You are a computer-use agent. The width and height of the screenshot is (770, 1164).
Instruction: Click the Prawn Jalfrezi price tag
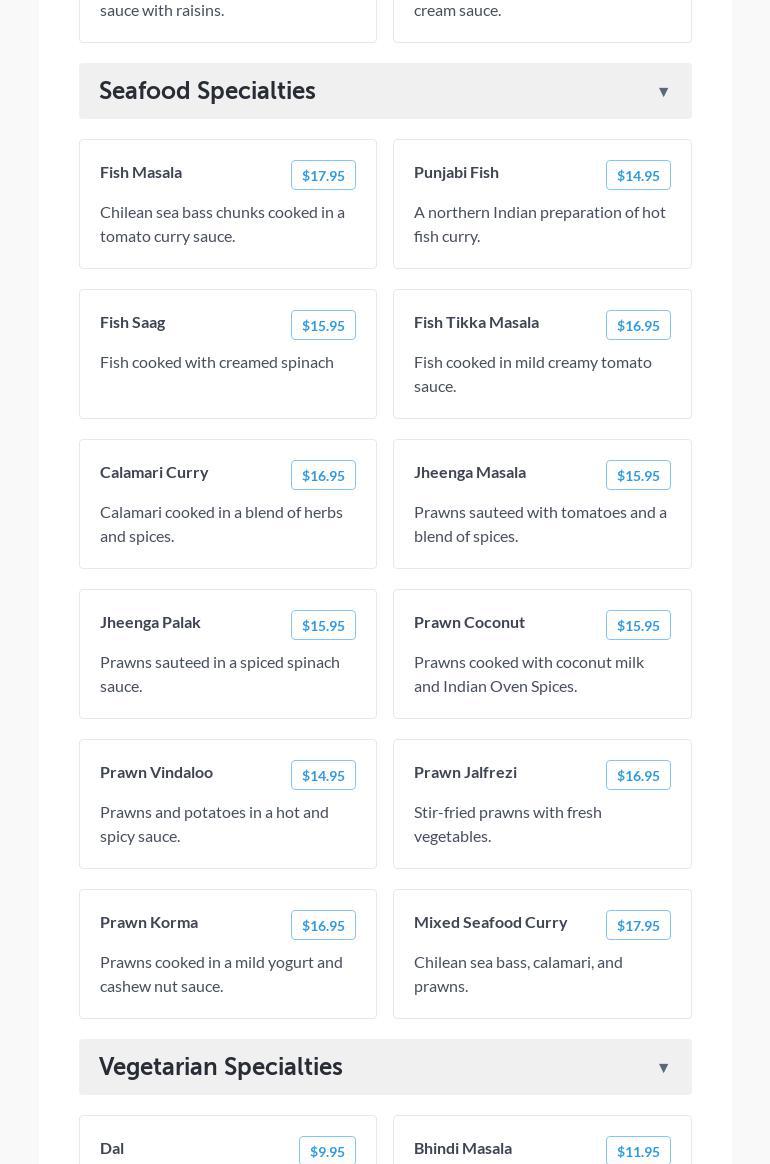pyautogui.click(x=638, y=776)
